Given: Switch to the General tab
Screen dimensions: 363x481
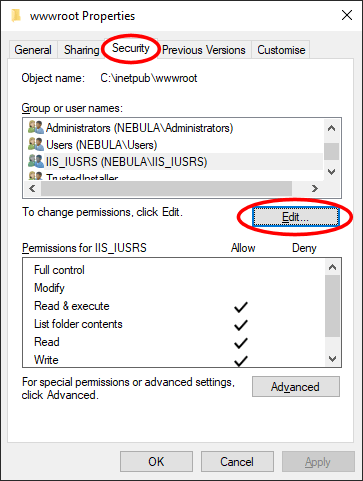Looking at the screenshot, I should coord(33,50).
